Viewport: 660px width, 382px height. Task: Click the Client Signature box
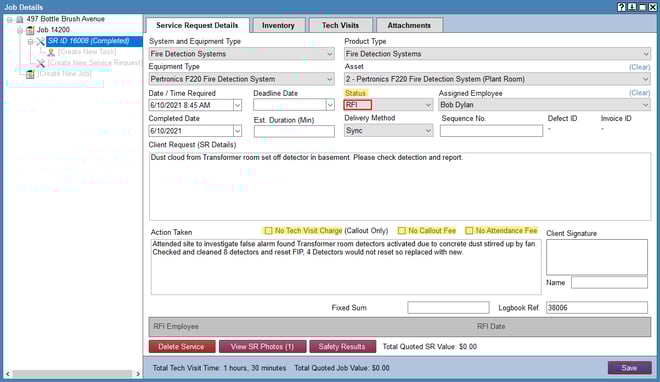tap(597, 257)
